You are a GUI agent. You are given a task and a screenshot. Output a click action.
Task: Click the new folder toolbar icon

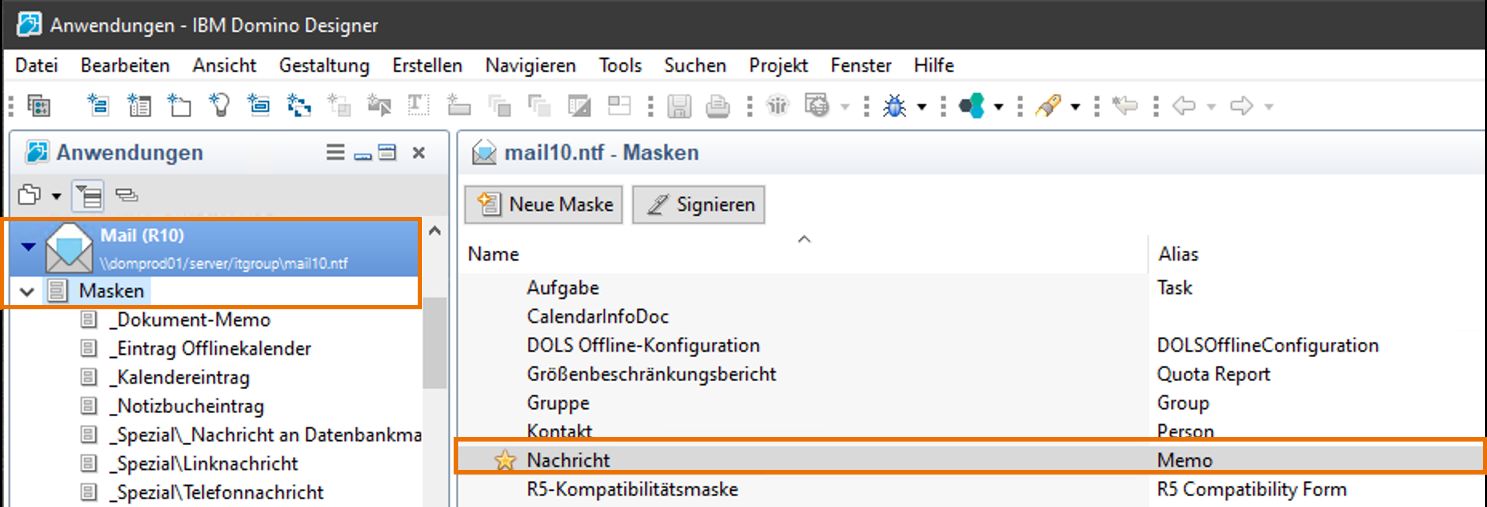tap(179, 106)
